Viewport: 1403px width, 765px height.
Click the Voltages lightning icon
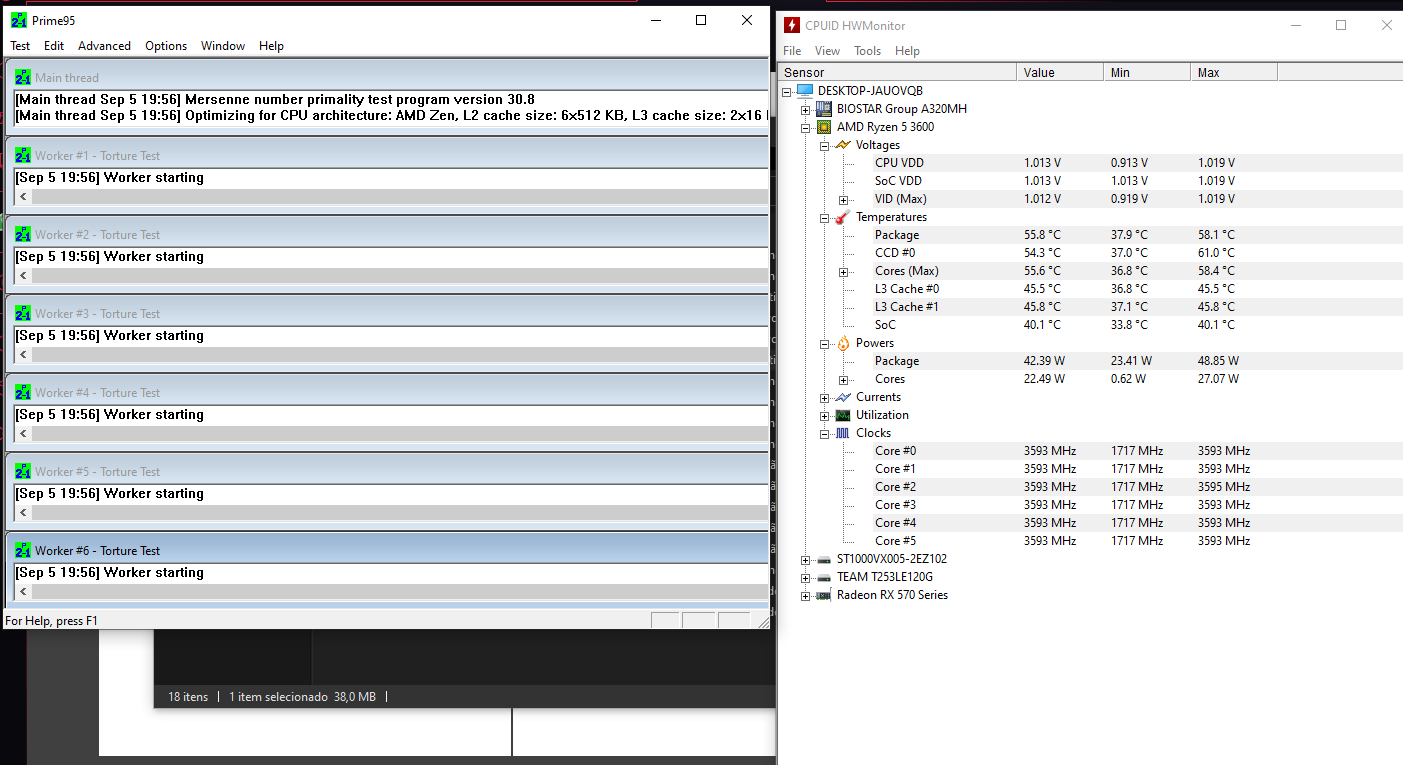[x=843, y=145]
